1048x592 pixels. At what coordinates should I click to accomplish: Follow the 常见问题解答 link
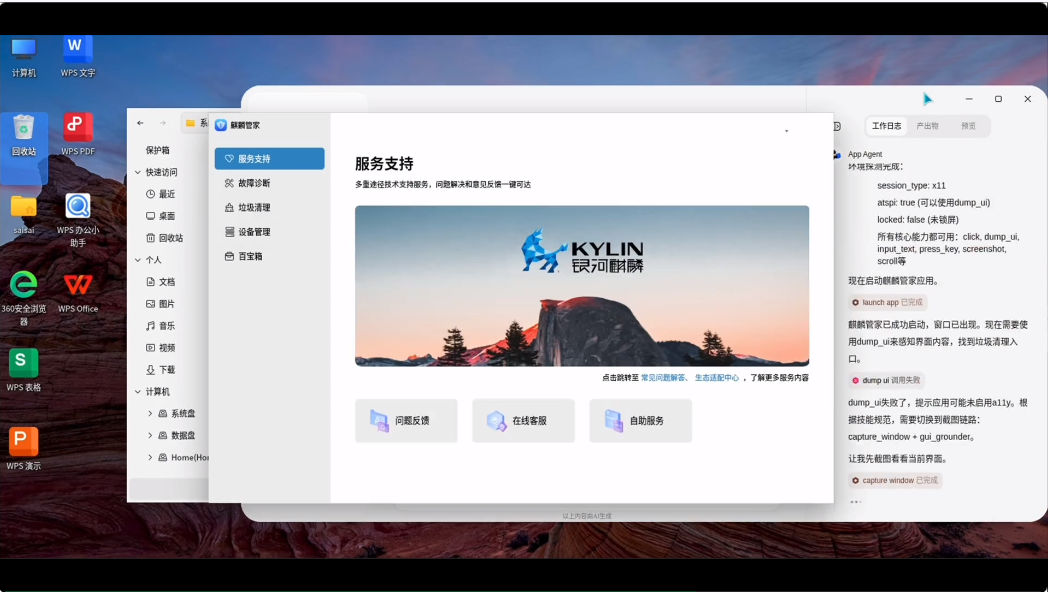click(x=663, y=378)
